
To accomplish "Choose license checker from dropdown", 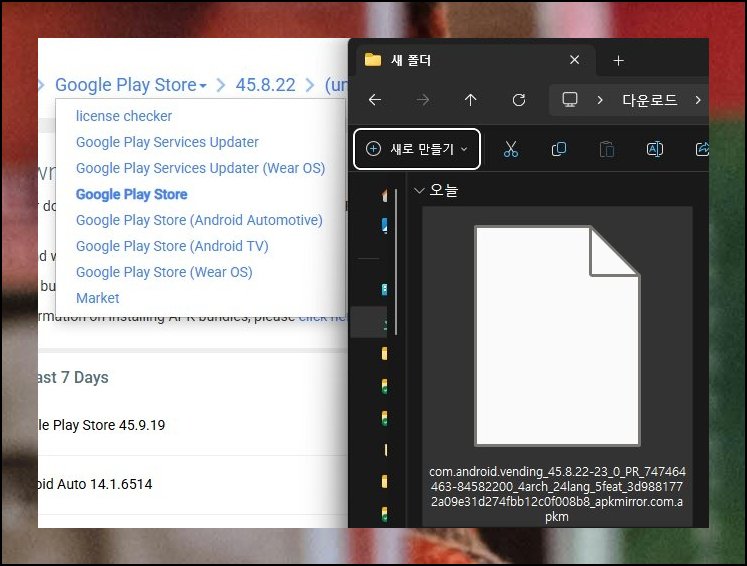I will pos(124,116).
